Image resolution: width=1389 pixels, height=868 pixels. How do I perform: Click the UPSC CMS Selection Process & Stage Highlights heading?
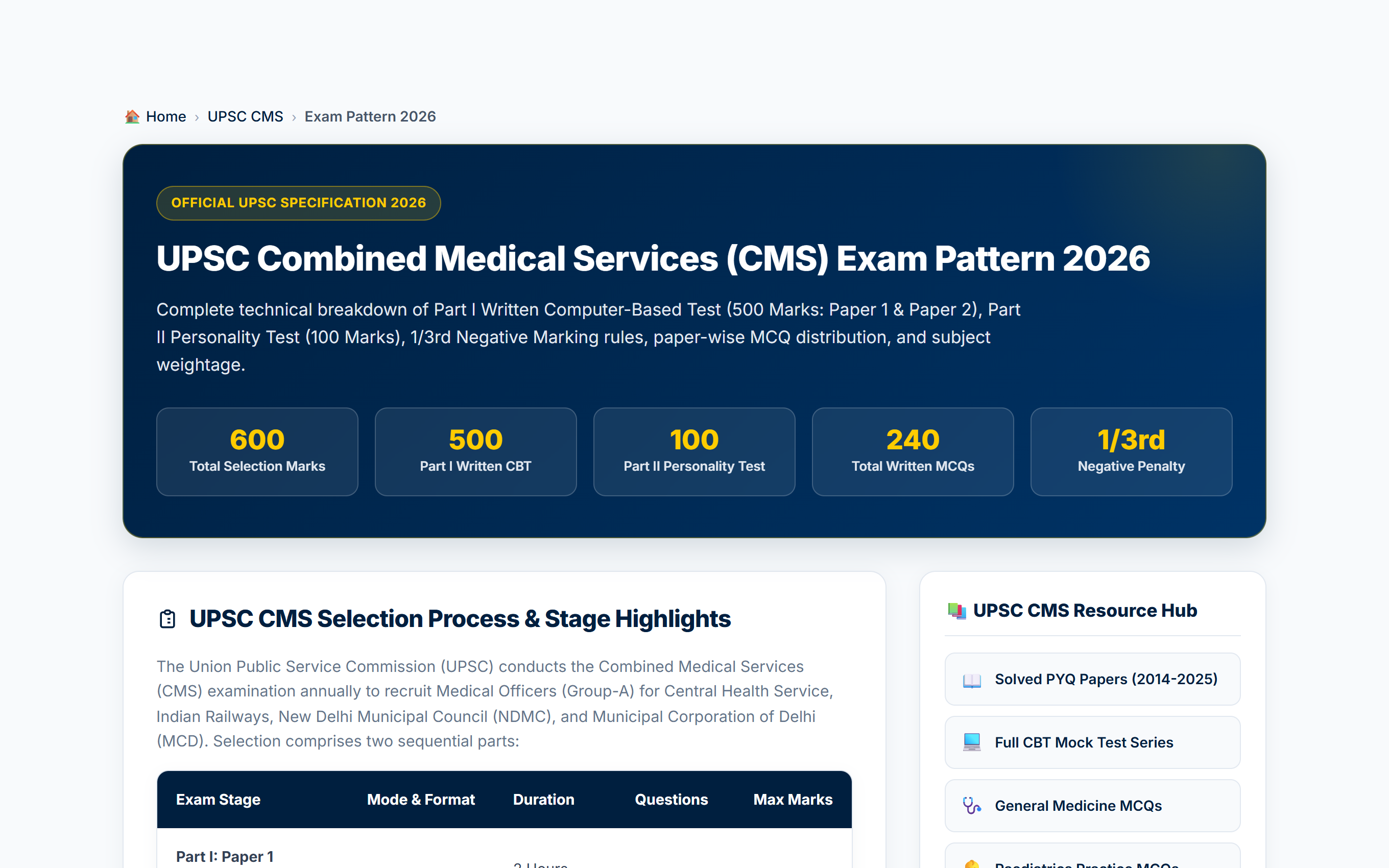(460, 619)
